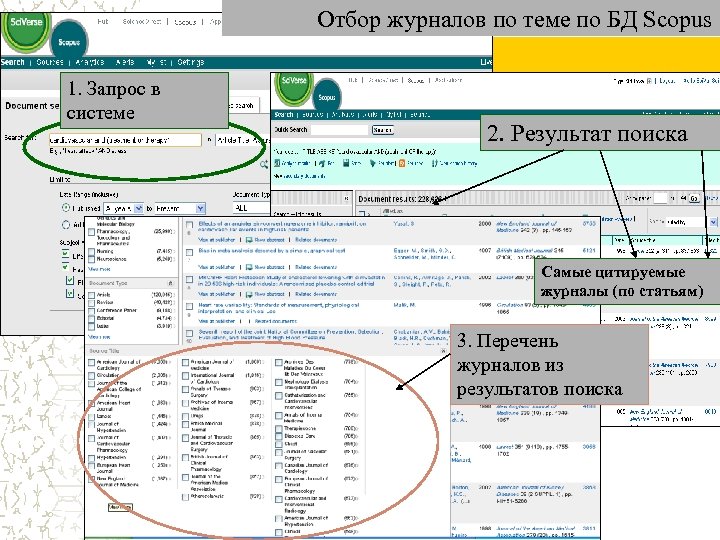Collapse the refine results side panel
This screenshot has width=720, height=540.
347,198
